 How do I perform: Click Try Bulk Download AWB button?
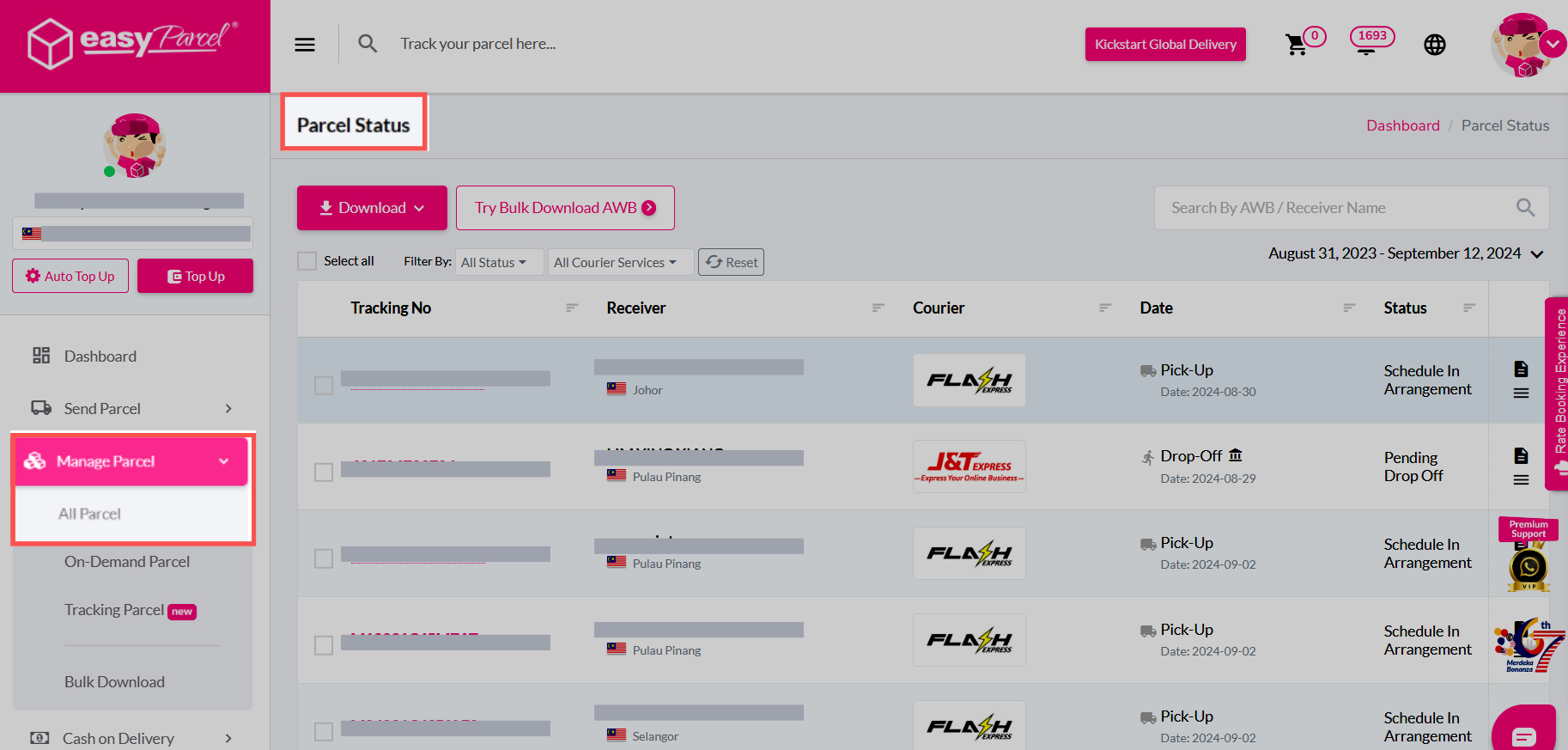click(565, 208)
